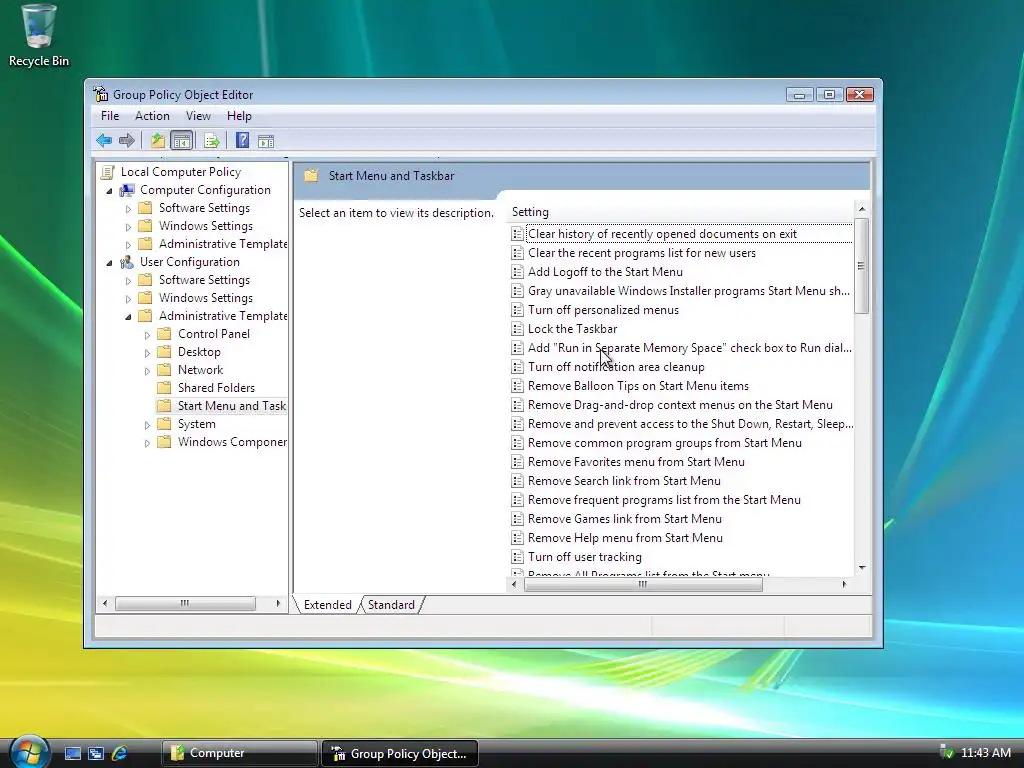Screen dimensions: 1024x768
Task: Click the folder icon next to Control Panel
Action: pyautogui.click(x=165, y=334)
